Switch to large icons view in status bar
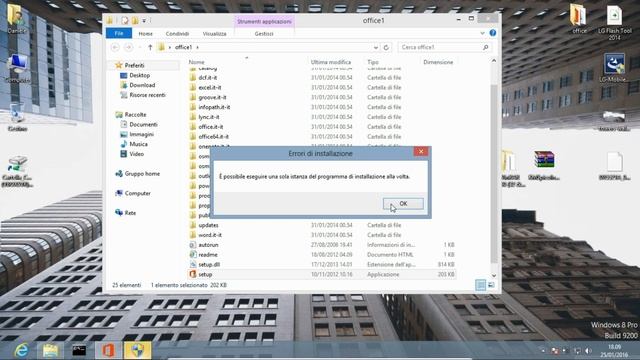This screenshot has width=640, height=360. (x=491, y=285)
